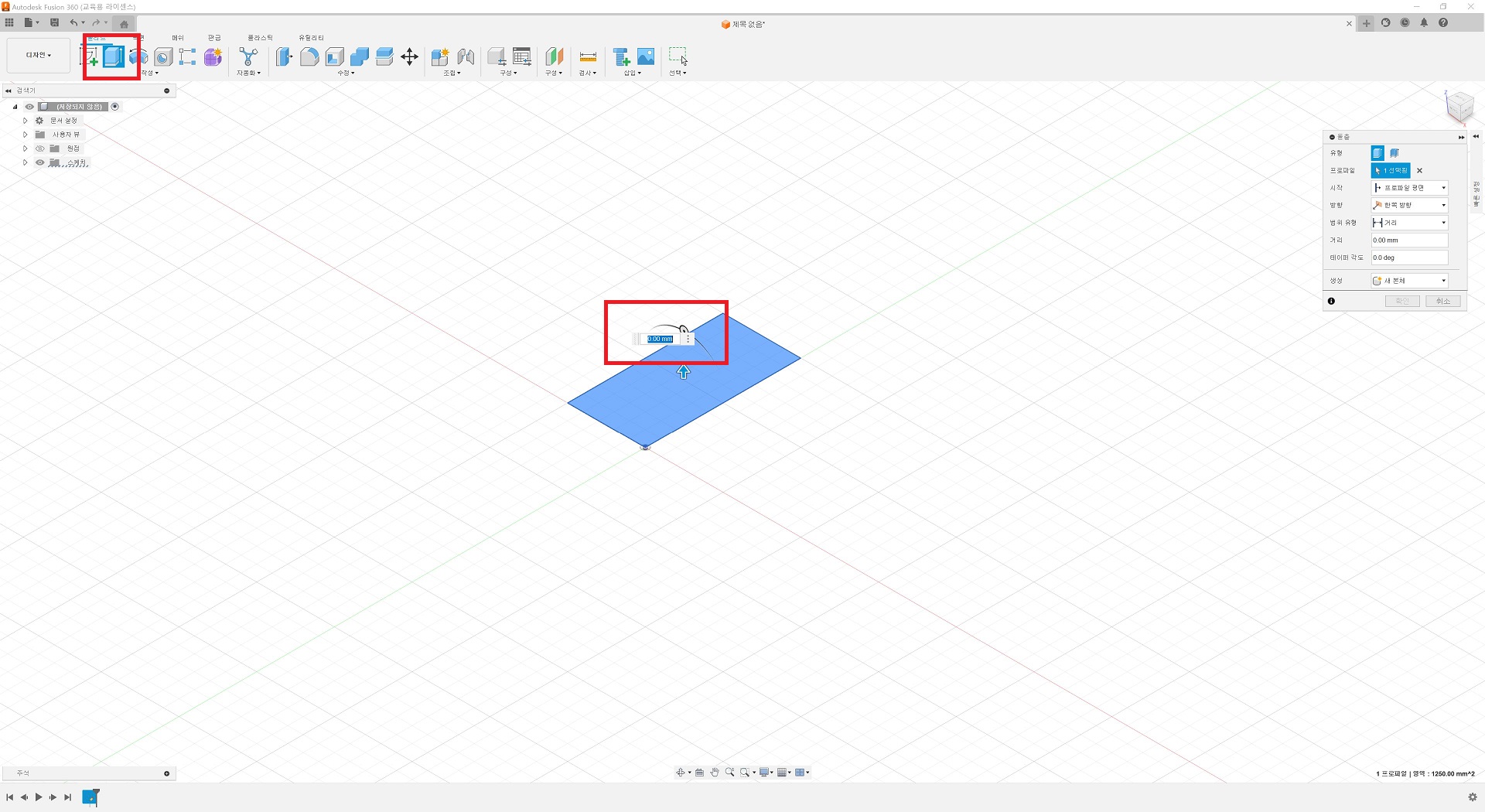This screenshot has width=1485, height=812.
Task: Open the Data Panel grid icon
Action: (9, 22)
